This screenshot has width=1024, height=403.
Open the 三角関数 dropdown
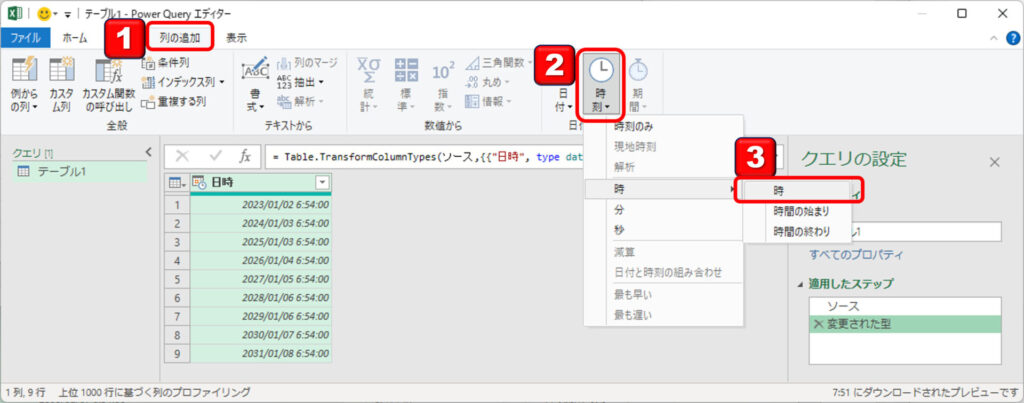click(498, 63)
